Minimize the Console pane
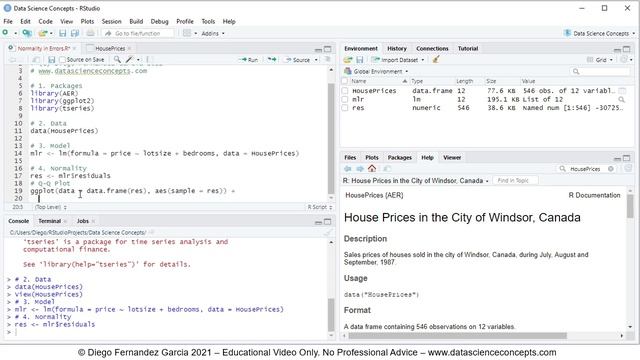Image resolution: width=640 pixels, height=360 pixels. click(x=318, y=222)
